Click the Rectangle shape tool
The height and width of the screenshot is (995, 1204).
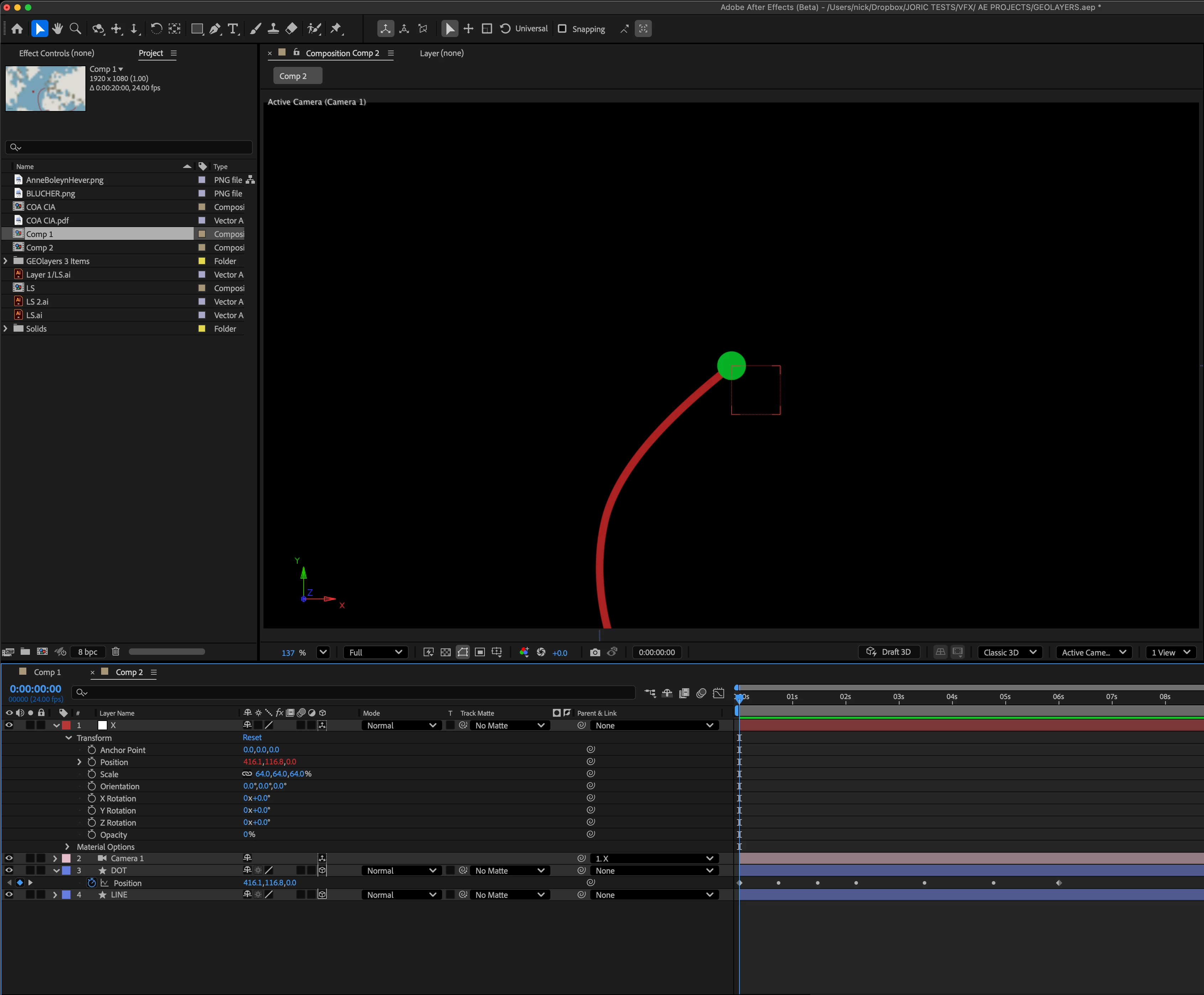point(197,29)
